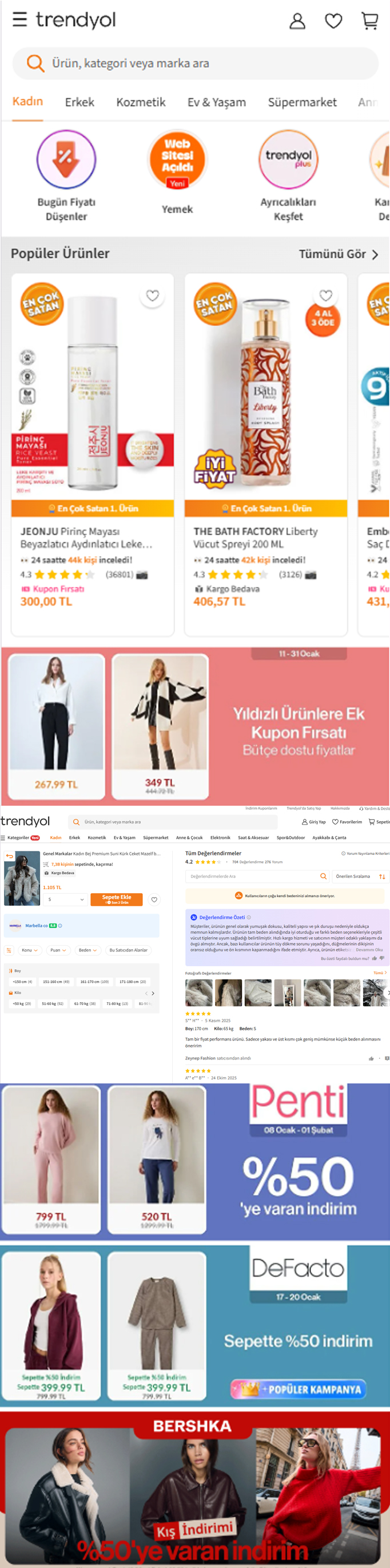
Task: Switch to the Erkek category tab
Action: click(x=80, y=102)
